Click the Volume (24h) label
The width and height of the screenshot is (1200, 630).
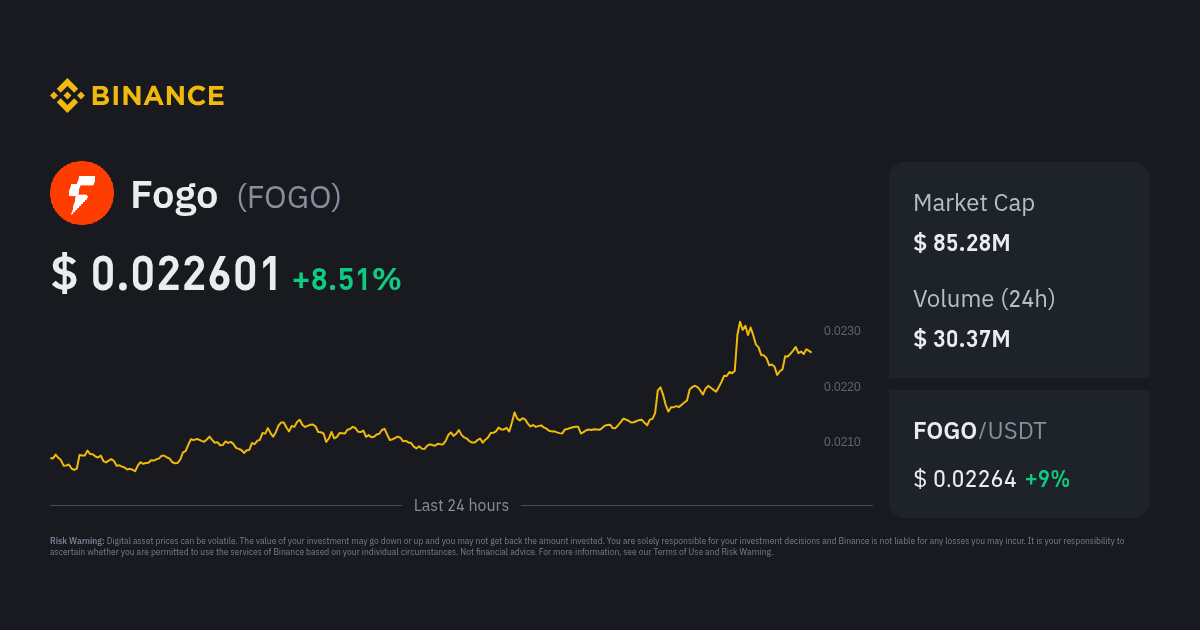click(x=984, y=298)
